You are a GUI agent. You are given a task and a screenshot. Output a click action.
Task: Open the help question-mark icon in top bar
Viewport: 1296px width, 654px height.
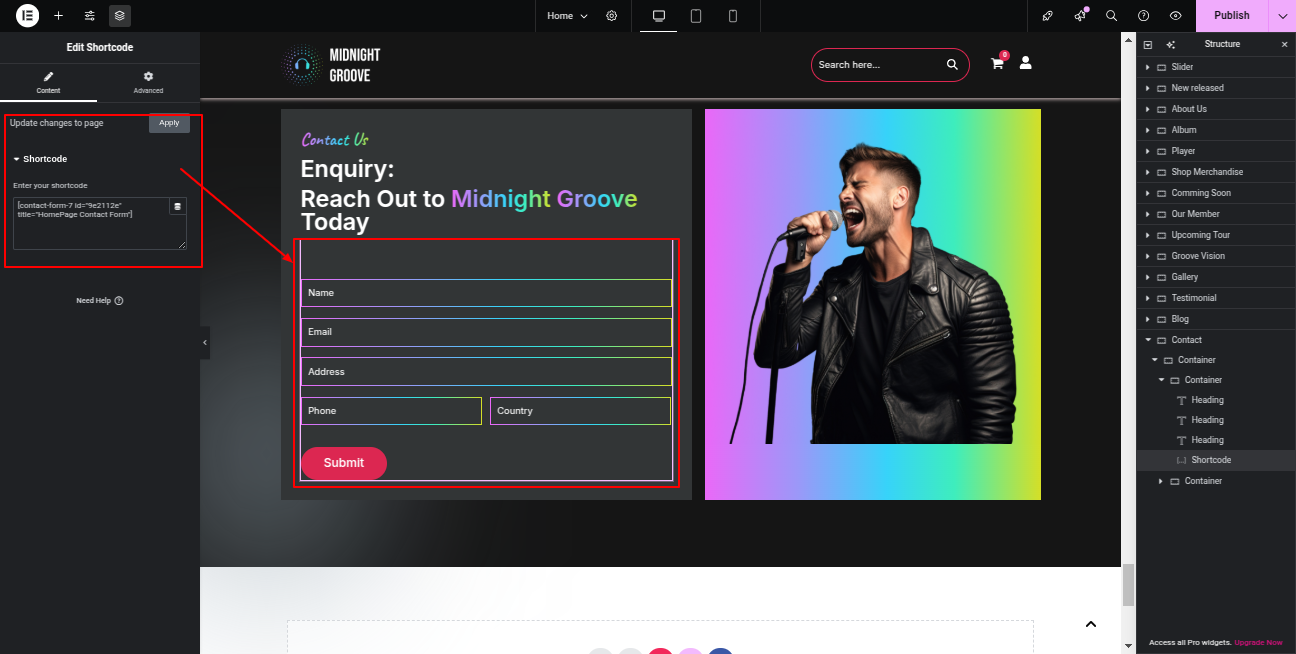point(1143,16)
